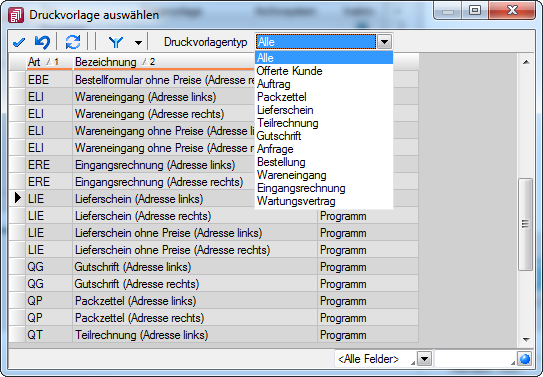This screenshot has height=377, width=543.
Task: Click the Druckvorlagentyp combo box arrow
Action: pyautogui.click(x=384, y=42)
